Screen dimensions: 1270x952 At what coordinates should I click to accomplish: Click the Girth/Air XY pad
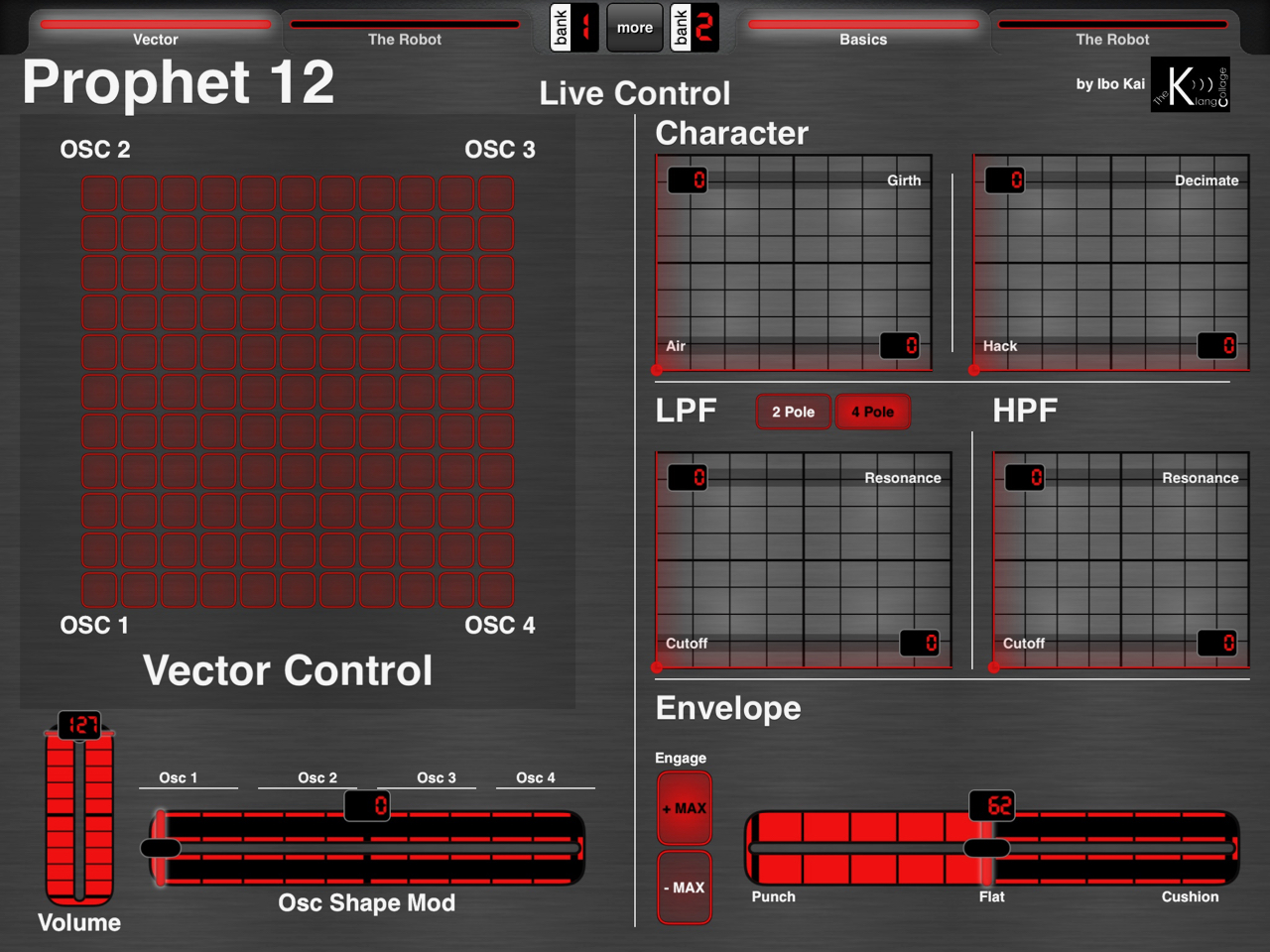tap(794, 263)
